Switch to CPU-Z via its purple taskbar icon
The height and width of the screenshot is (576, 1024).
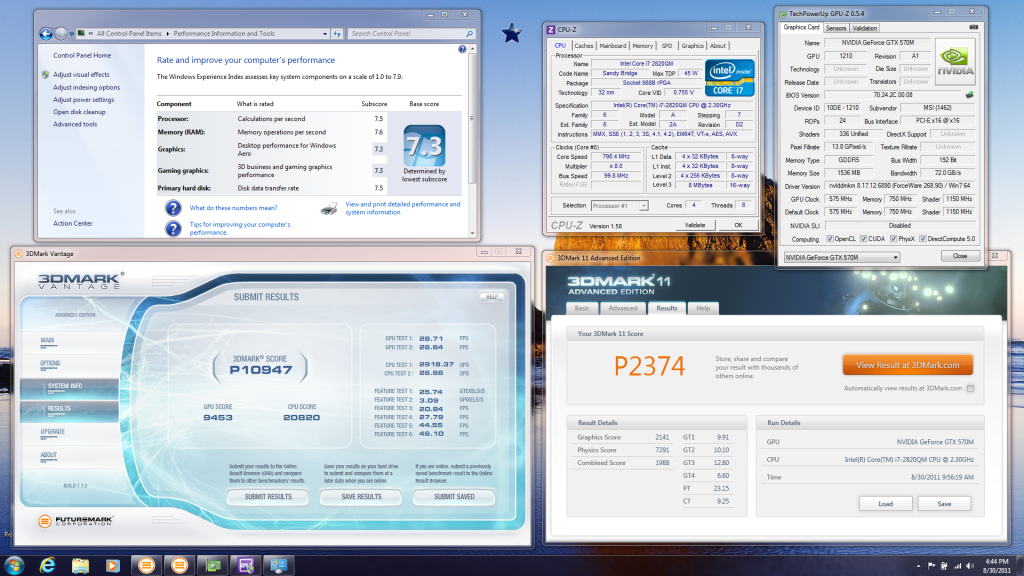246,565
